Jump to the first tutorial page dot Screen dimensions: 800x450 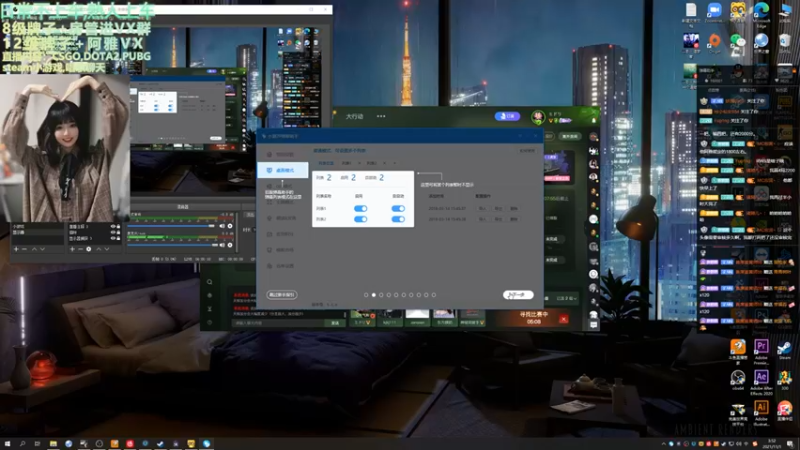click(366, 295)
